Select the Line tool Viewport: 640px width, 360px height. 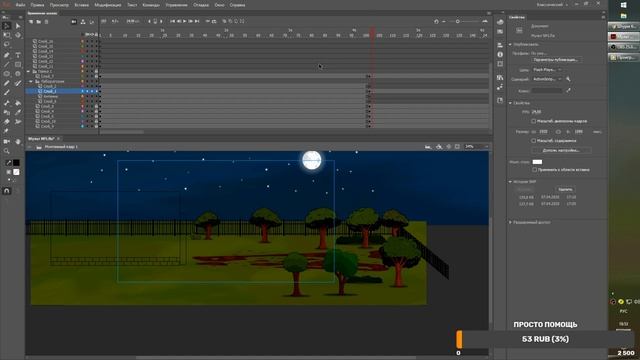click(x=7, y=64)
